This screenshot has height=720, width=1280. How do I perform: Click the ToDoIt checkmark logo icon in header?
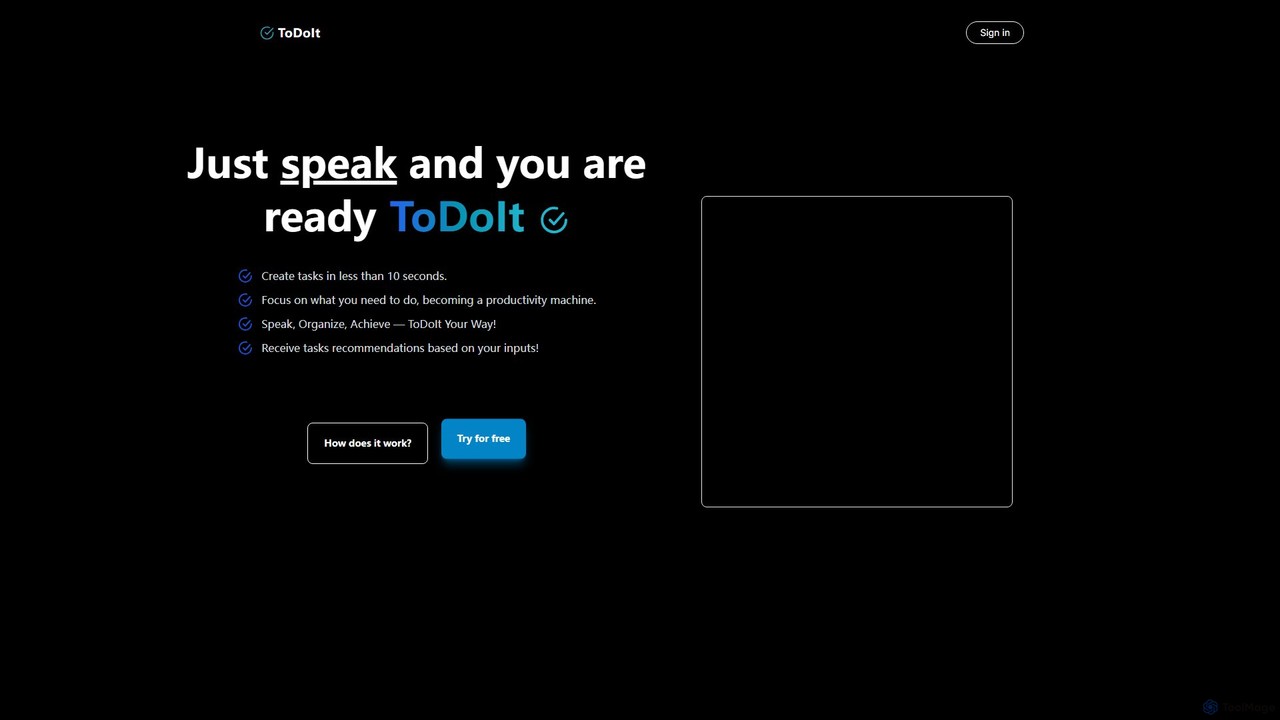point(267,33)
